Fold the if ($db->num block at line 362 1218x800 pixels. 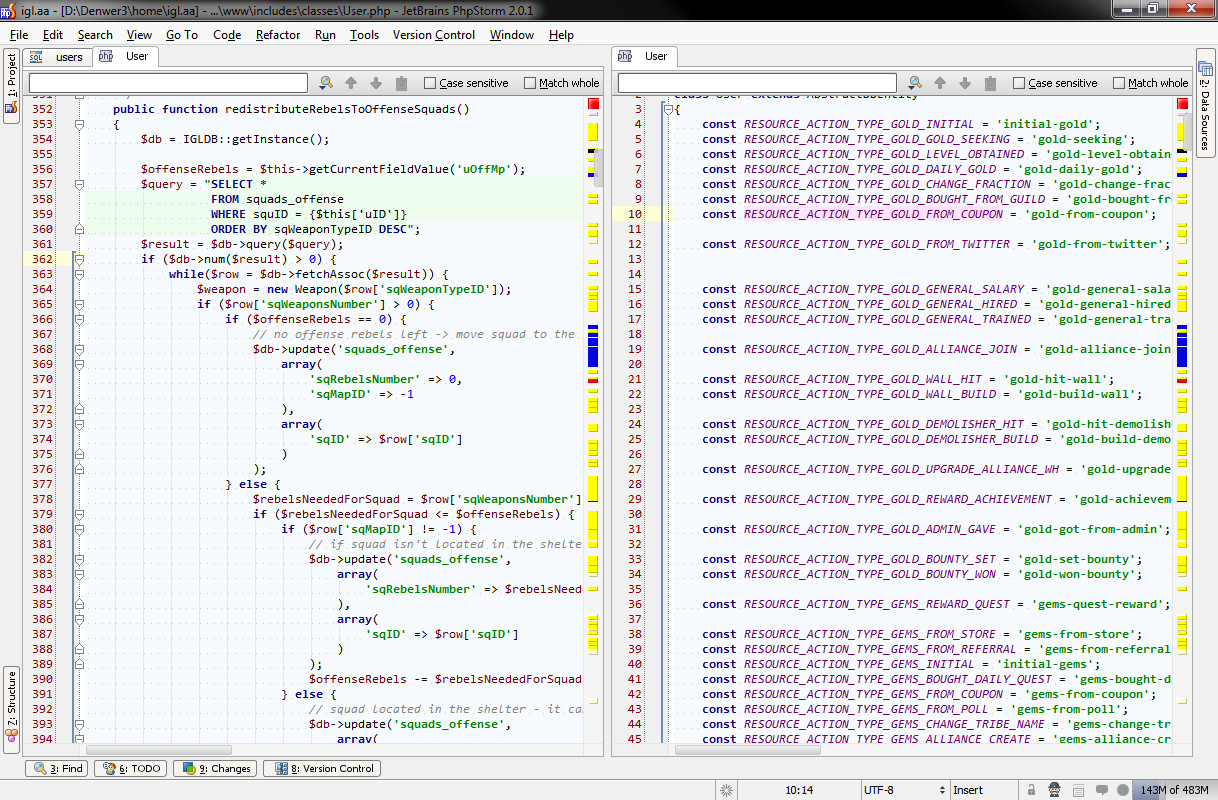(x=79, y=259)
